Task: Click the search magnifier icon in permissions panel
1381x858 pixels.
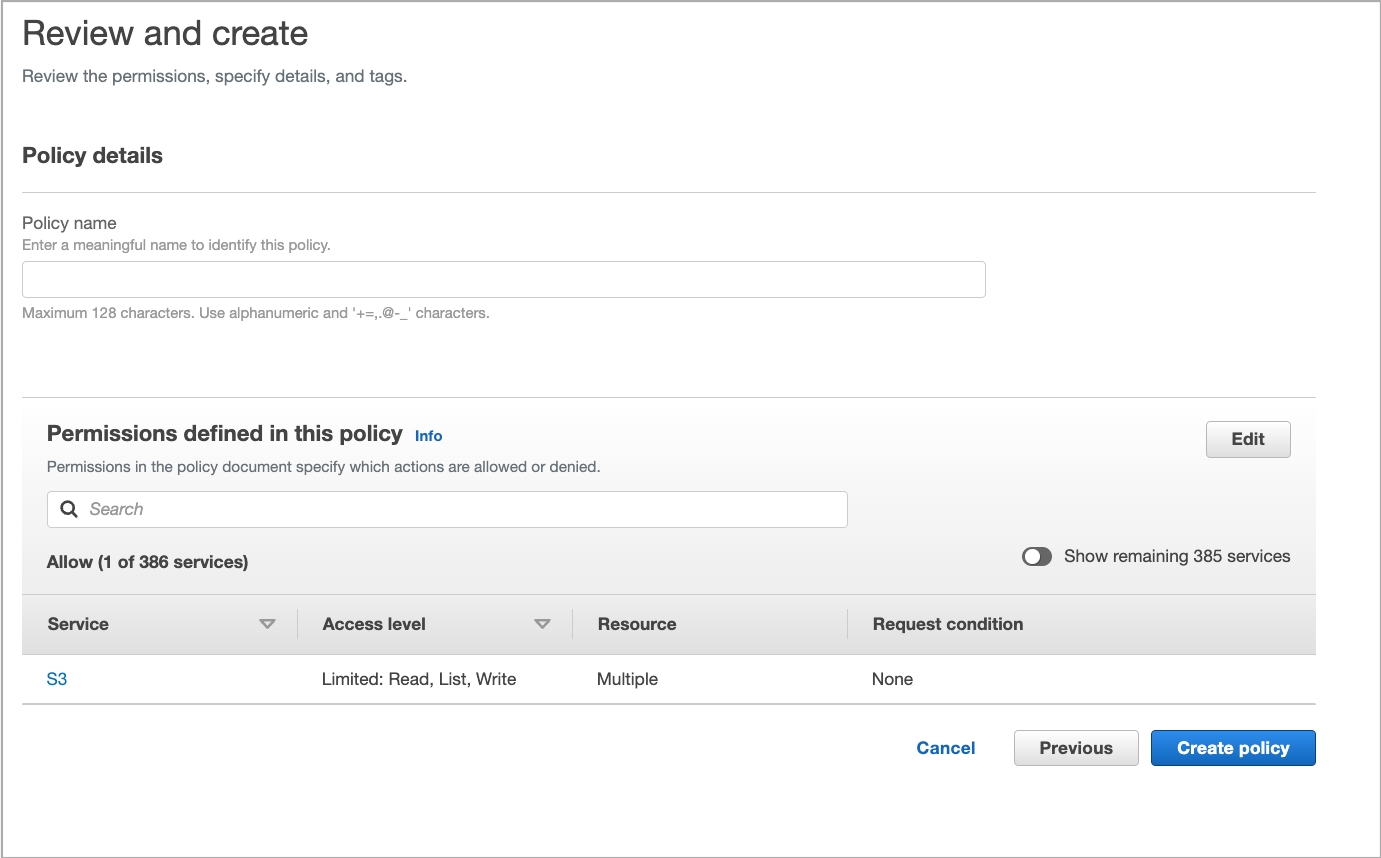Action: [x=68, y=509]
